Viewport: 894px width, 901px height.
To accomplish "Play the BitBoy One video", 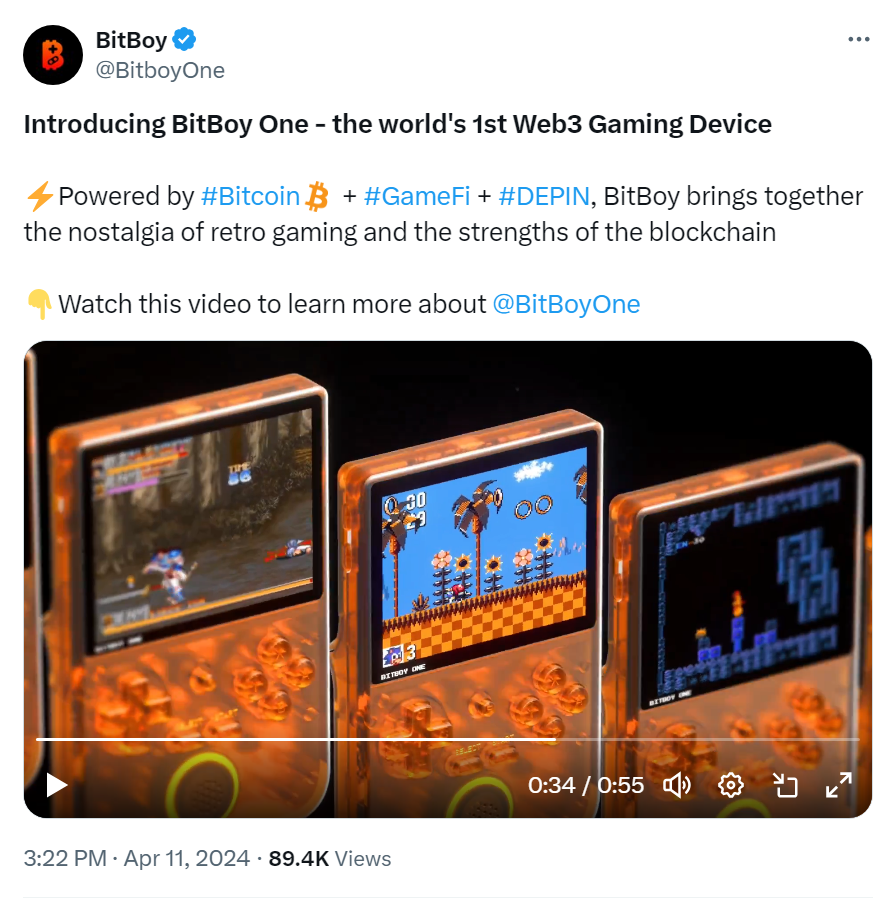I will pos(56,785).
